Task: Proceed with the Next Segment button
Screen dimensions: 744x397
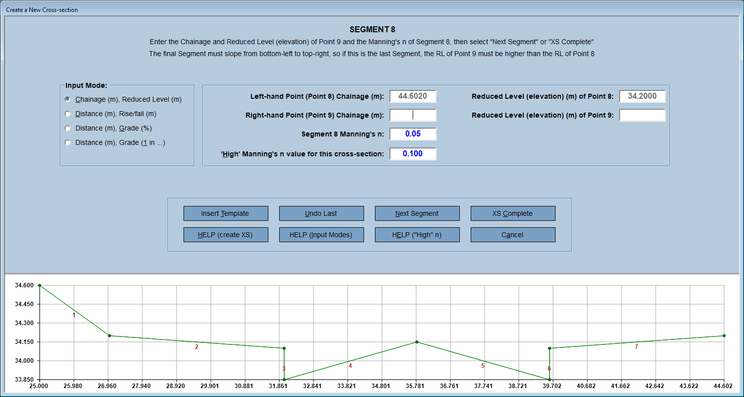Action: [417, 213]
